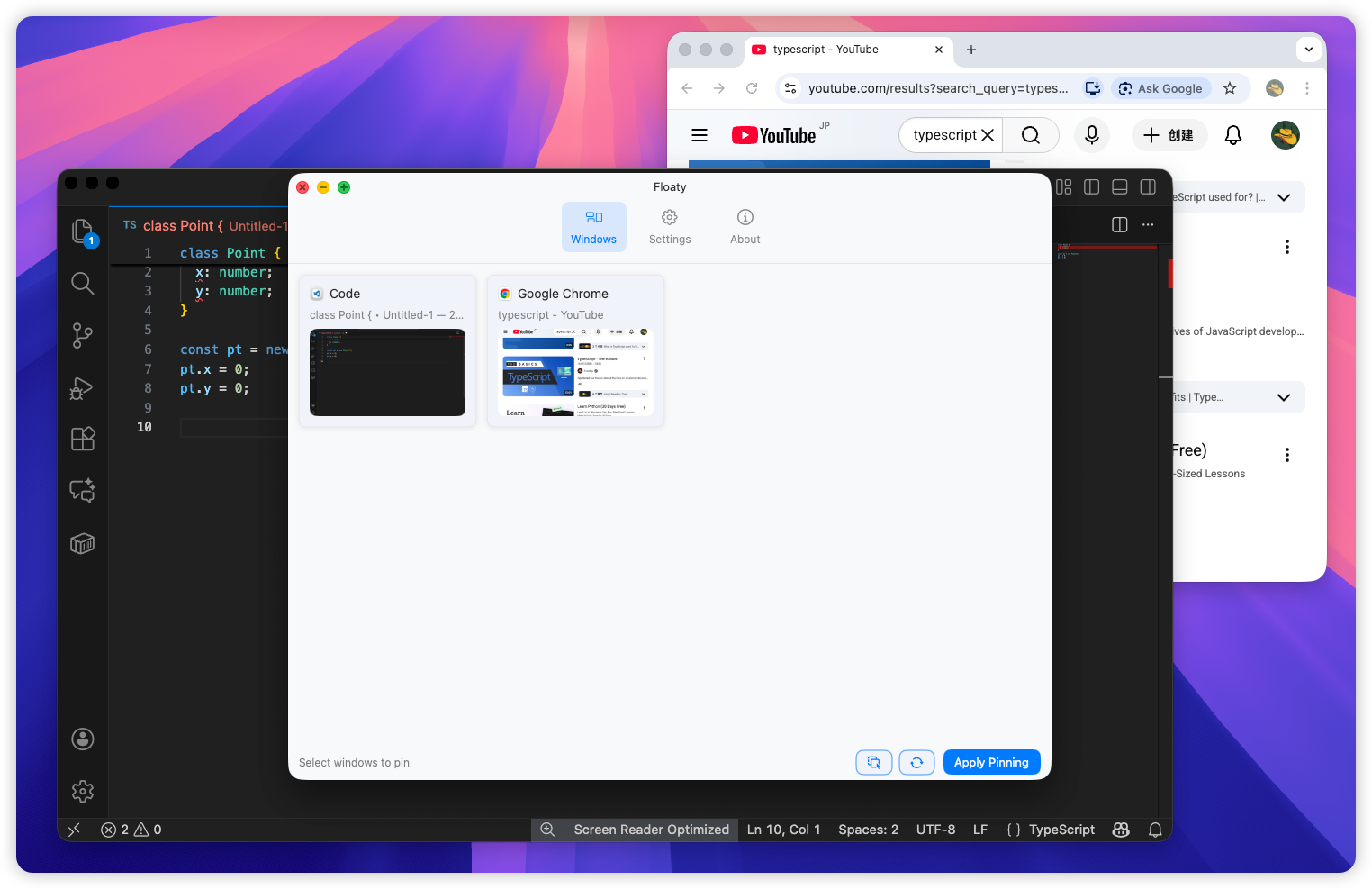Expand the TypeScript benefits accordion item

tap(1283, 397)
